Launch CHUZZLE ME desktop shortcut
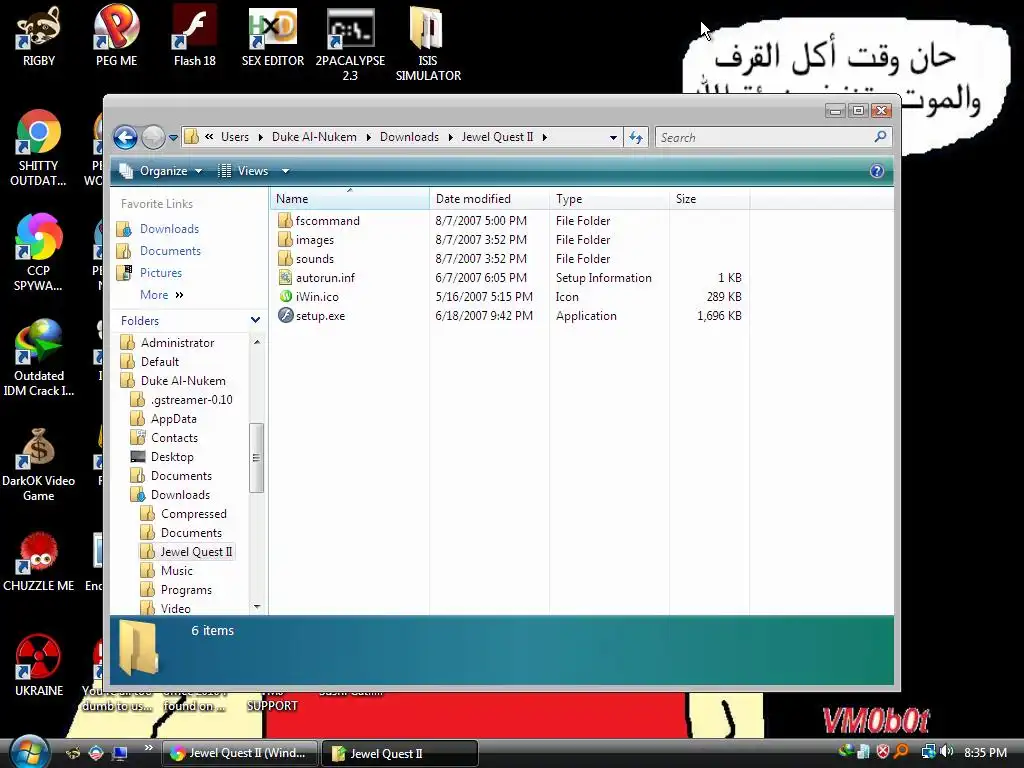 pos(39,562)
